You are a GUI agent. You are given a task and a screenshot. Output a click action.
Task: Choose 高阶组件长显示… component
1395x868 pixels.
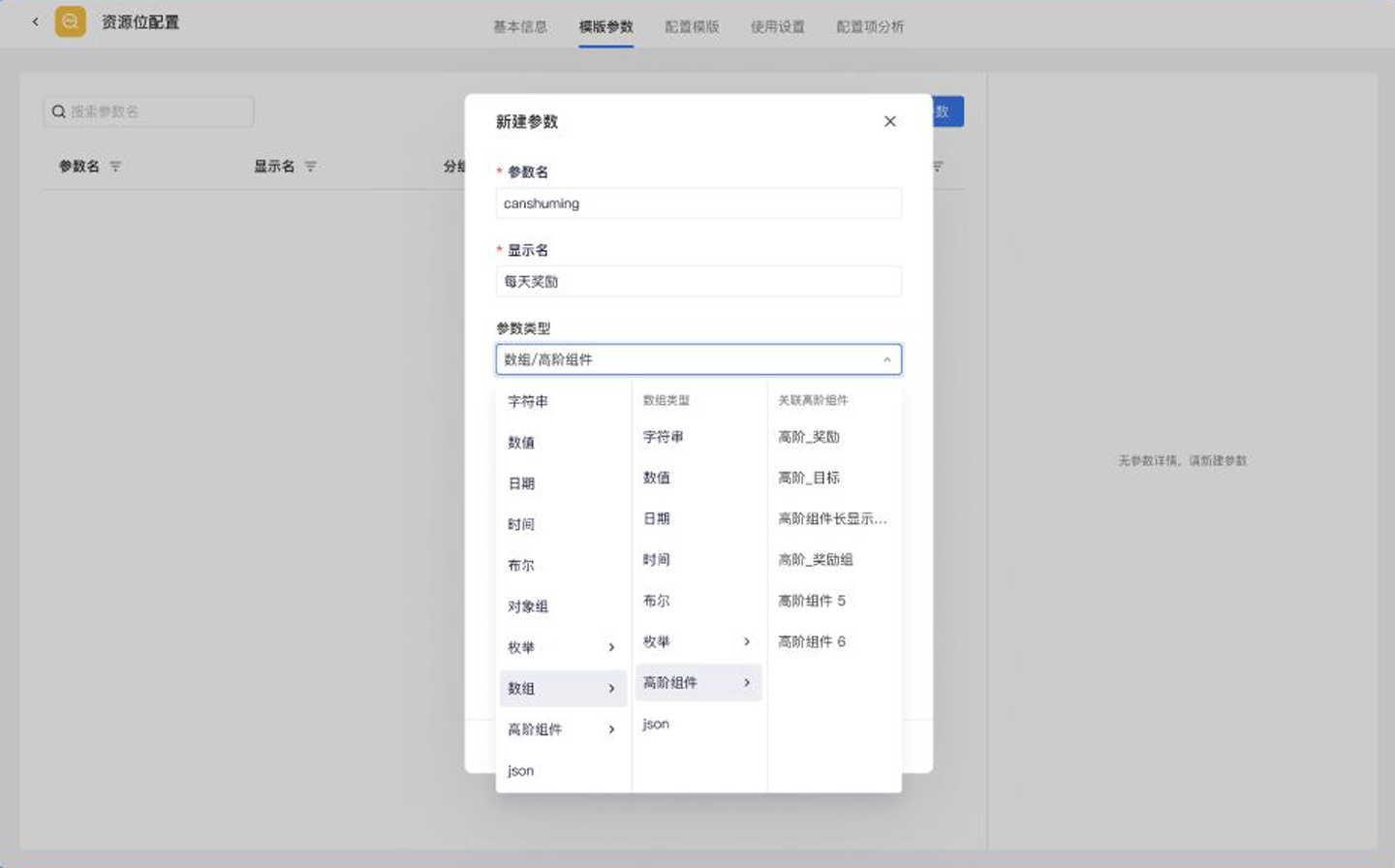(834, 518)
